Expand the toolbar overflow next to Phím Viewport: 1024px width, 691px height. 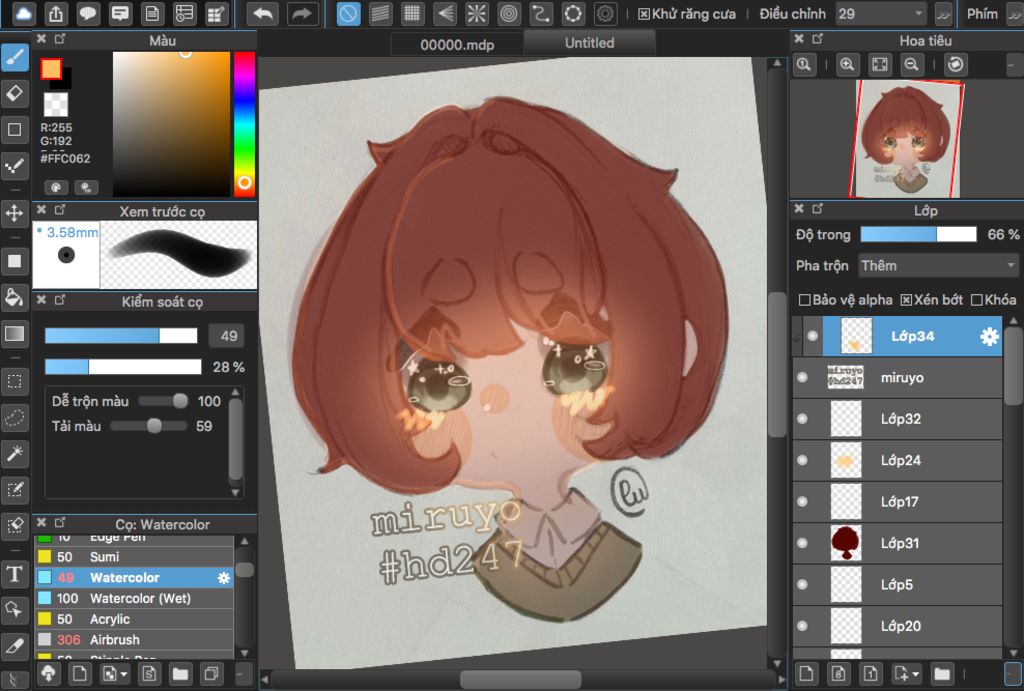coord(1015,14)
